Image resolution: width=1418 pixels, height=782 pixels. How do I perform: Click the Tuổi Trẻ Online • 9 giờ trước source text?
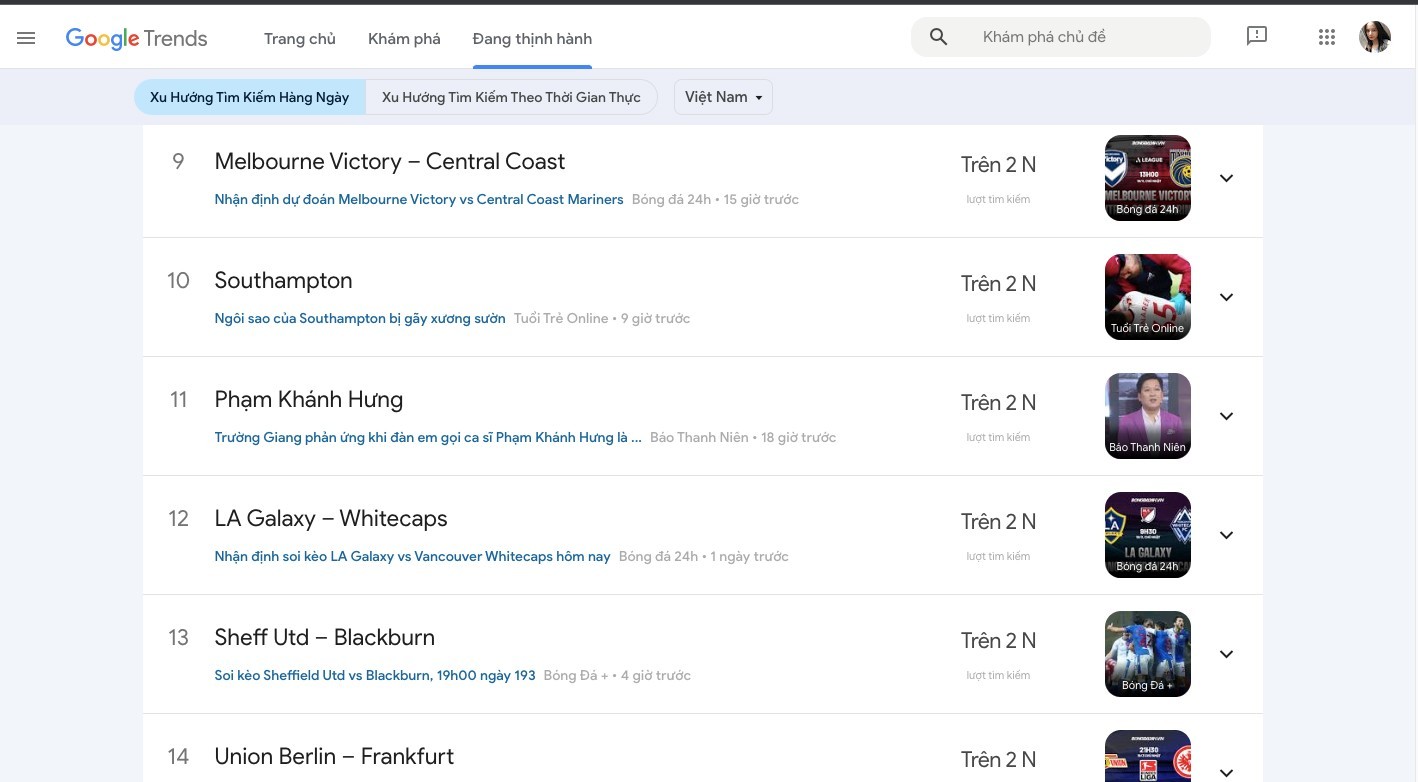(x=602, y=318)
